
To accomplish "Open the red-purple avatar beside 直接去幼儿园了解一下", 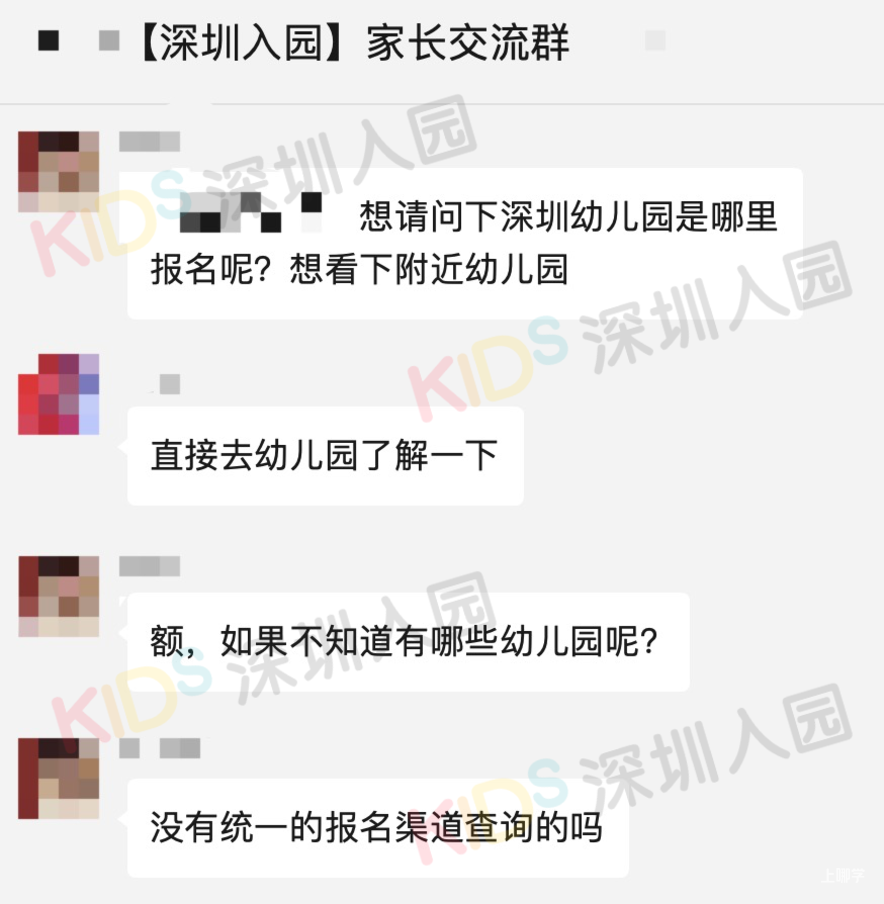I will 58,394.
